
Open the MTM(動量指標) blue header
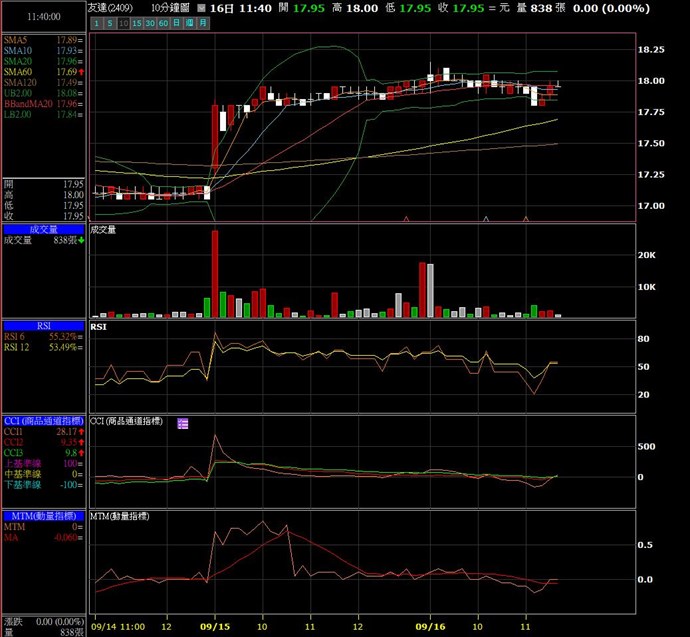point(42,515)
